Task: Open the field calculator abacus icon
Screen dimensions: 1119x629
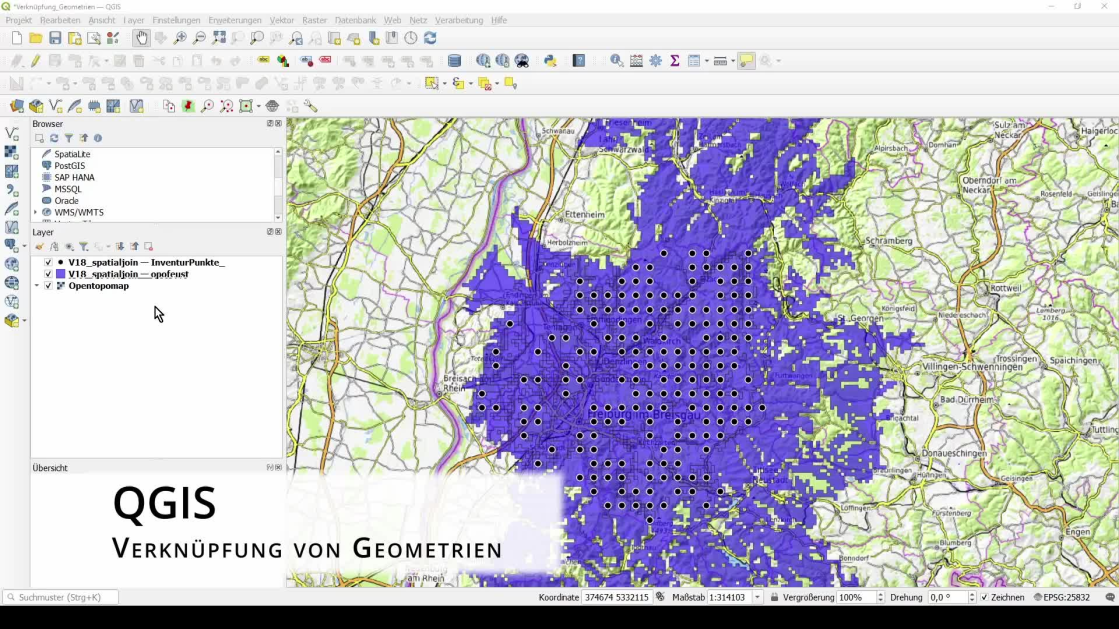Action: tap(636, 61)
